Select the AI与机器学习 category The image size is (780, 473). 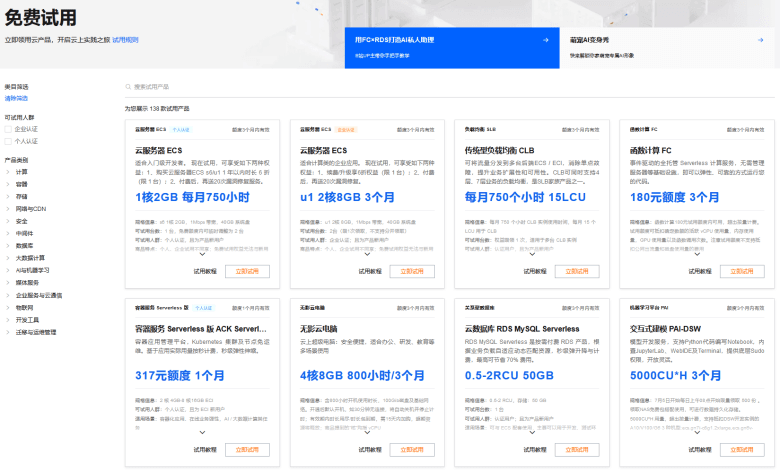(x=32, y=271)
